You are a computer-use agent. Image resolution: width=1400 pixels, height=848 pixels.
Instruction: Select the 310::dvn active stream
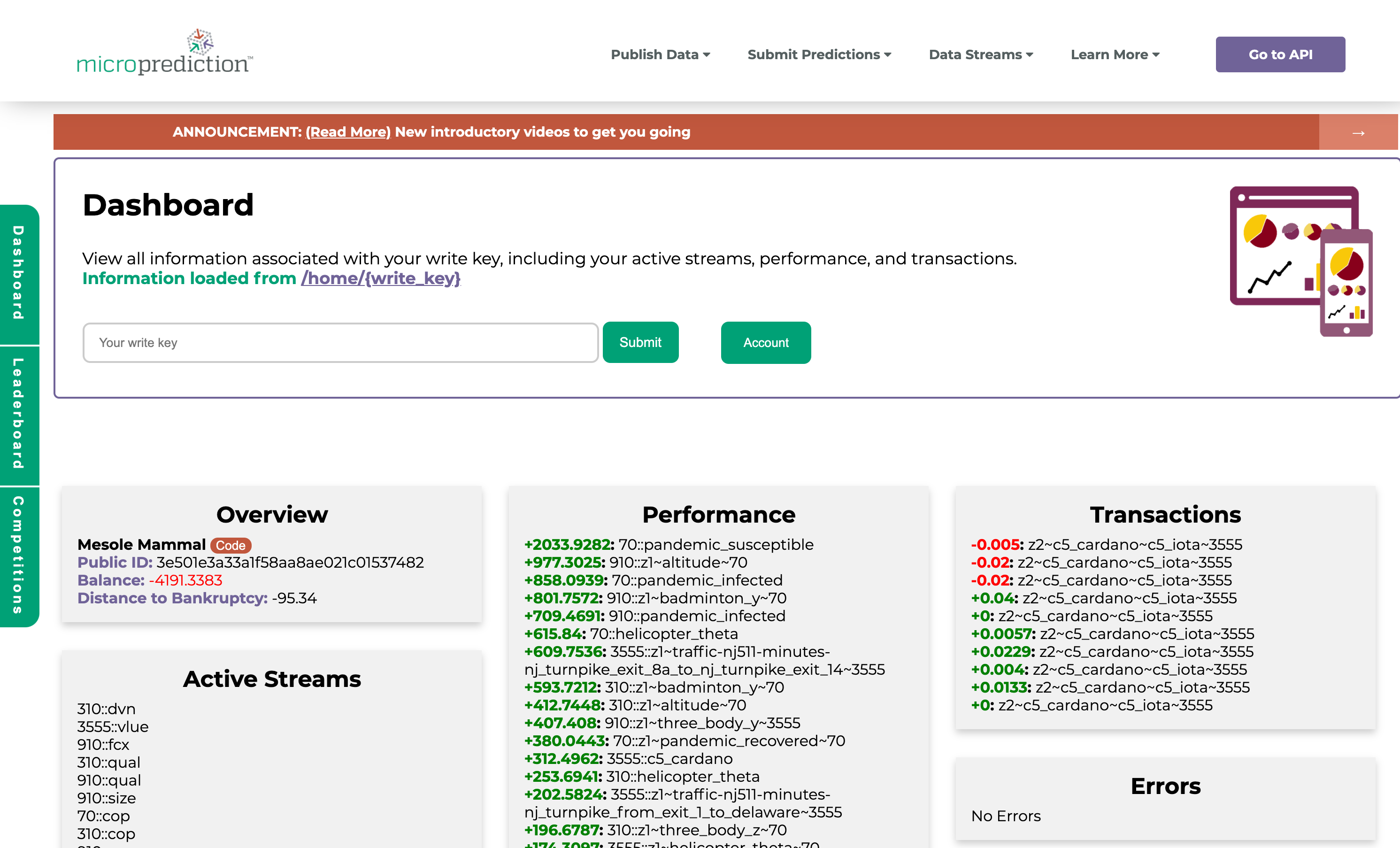[x=106, y=709]
